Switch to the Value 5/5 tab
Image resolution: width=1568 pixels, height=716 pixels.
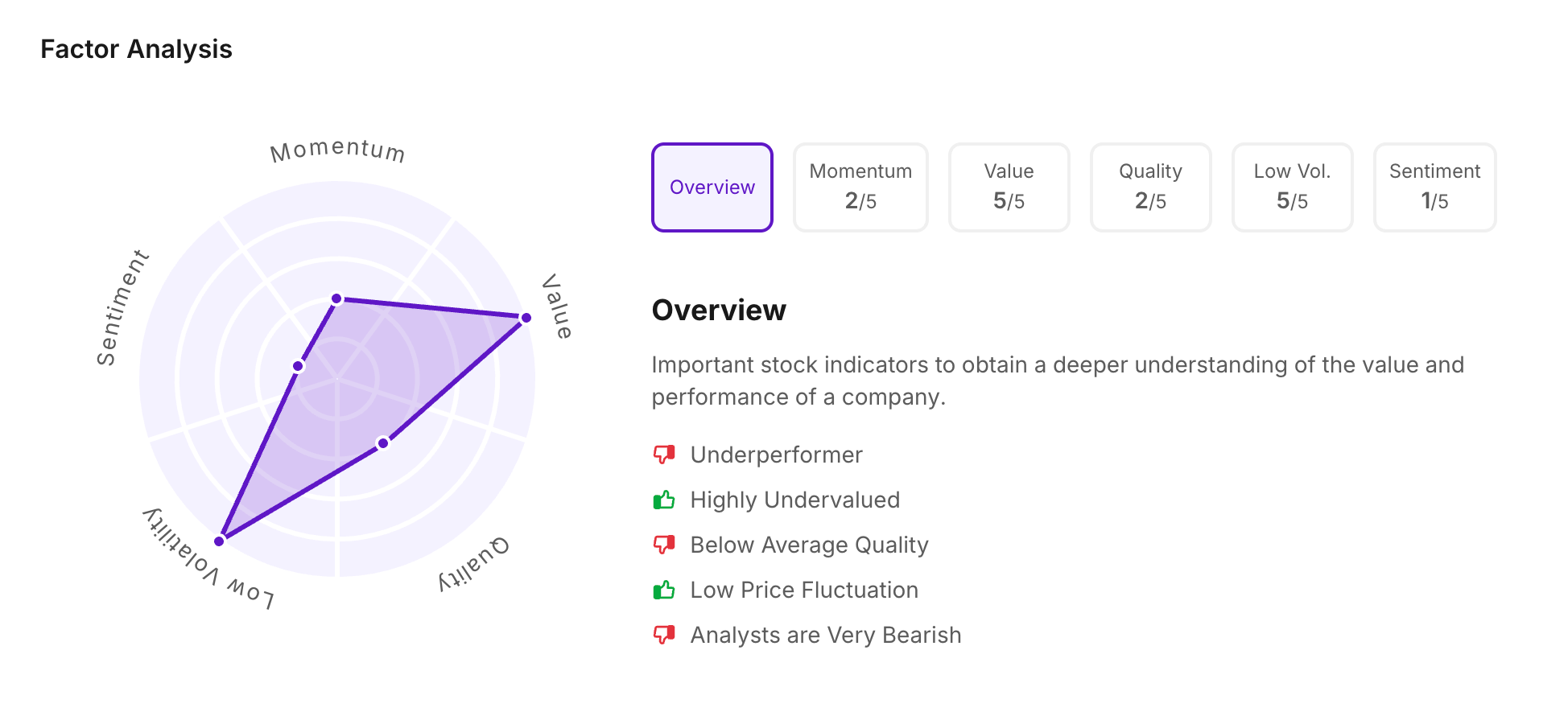[x=1009, y=187]
